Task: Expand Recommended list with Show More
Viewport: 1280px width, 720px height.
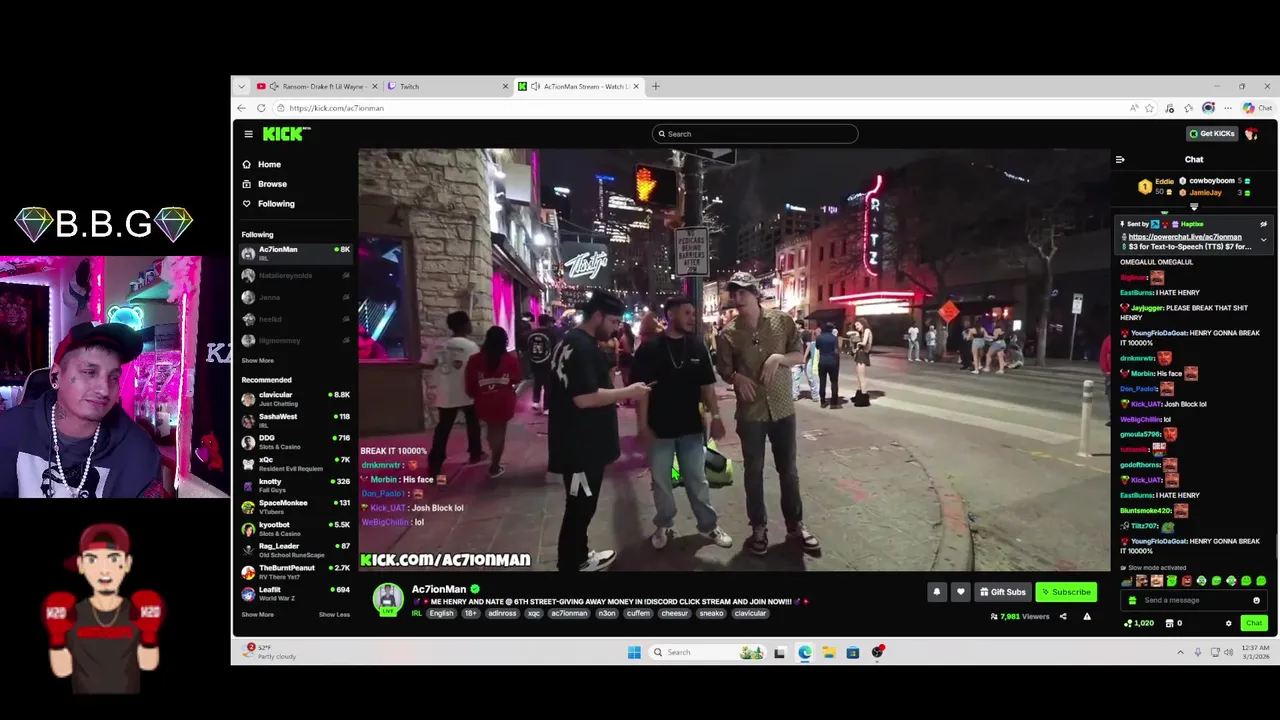Action: [257, 615]
